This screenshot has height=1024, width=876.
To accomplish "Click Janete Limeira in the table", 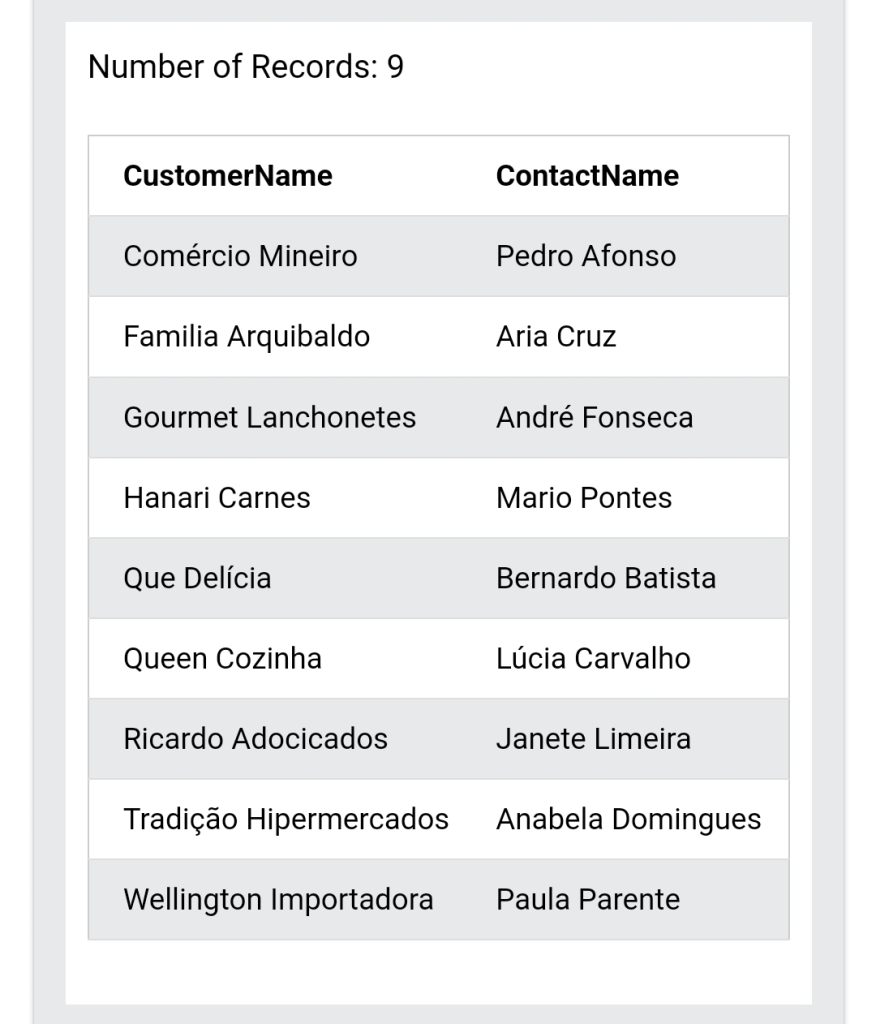I will (593, 739).
